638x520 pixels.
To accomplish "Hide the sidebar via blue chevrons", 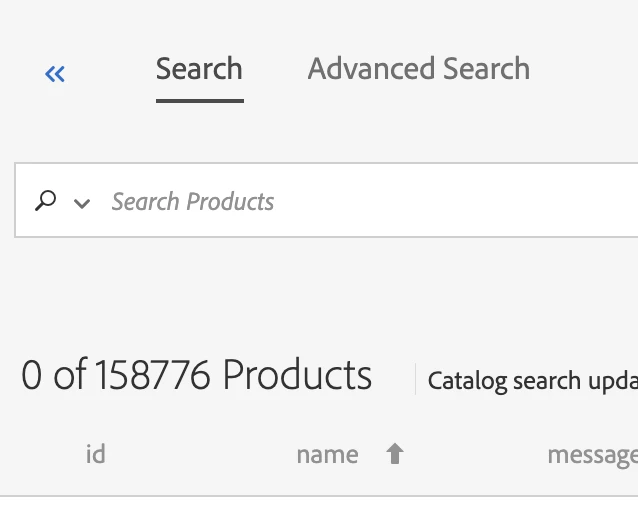I will [x=55, y=73].
